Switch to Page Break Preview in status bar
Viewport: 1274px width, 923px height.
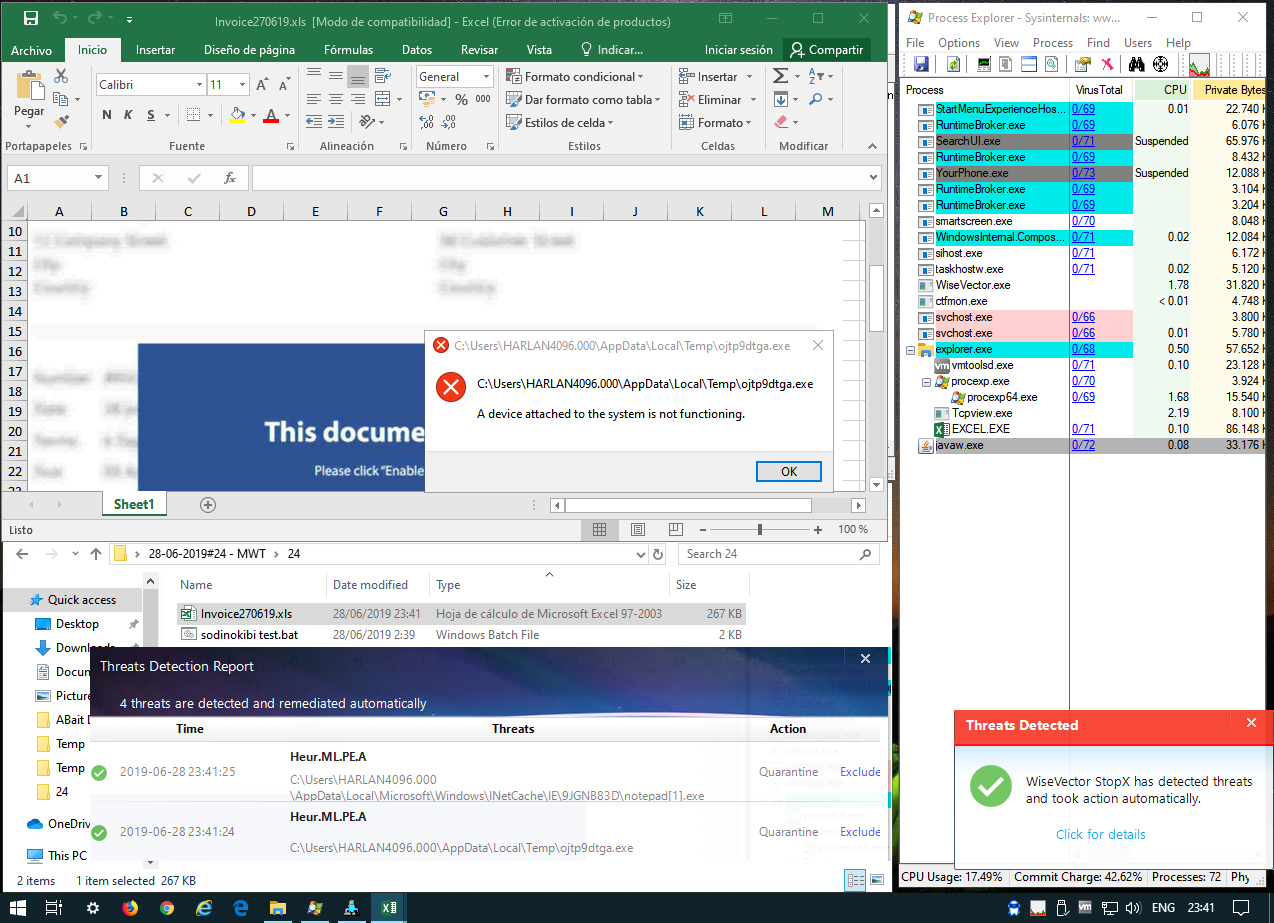(x=676, y=529)
